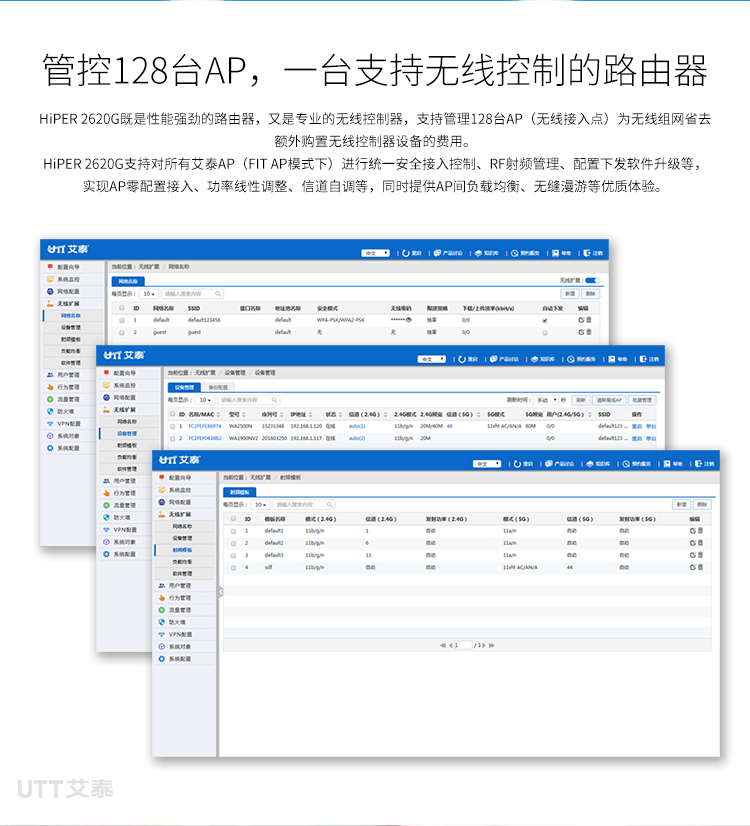The width and height of the screenshot is (750, 826).
Task: Delete the default network row in back window
Action: [x=589, y=320]
